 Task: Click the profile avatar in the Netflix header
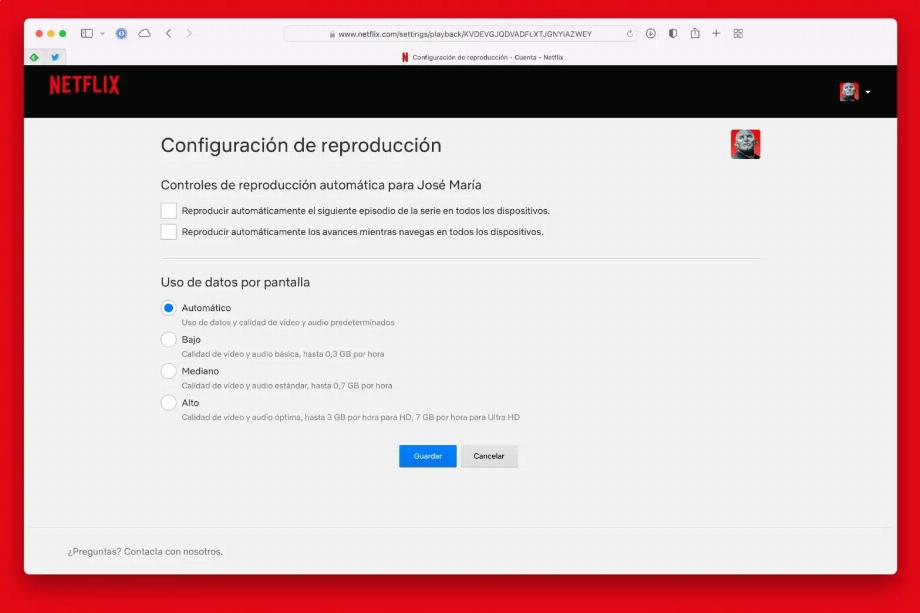point(849,92)
